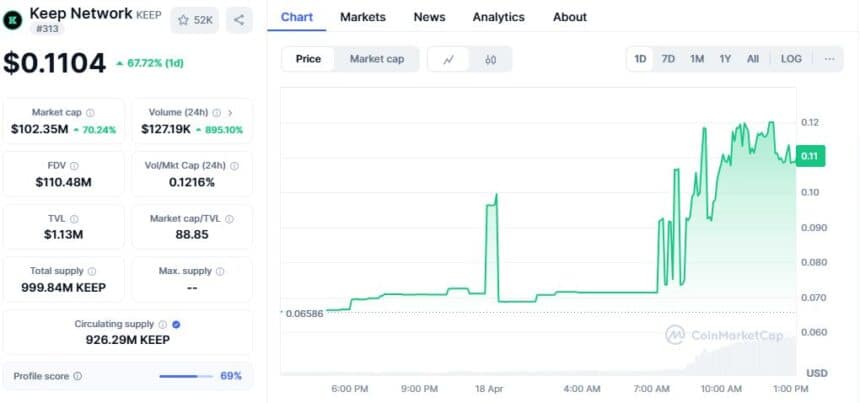Open Volume (24h) details chevron
860x403 pixels.
click(x=230, y=113)
